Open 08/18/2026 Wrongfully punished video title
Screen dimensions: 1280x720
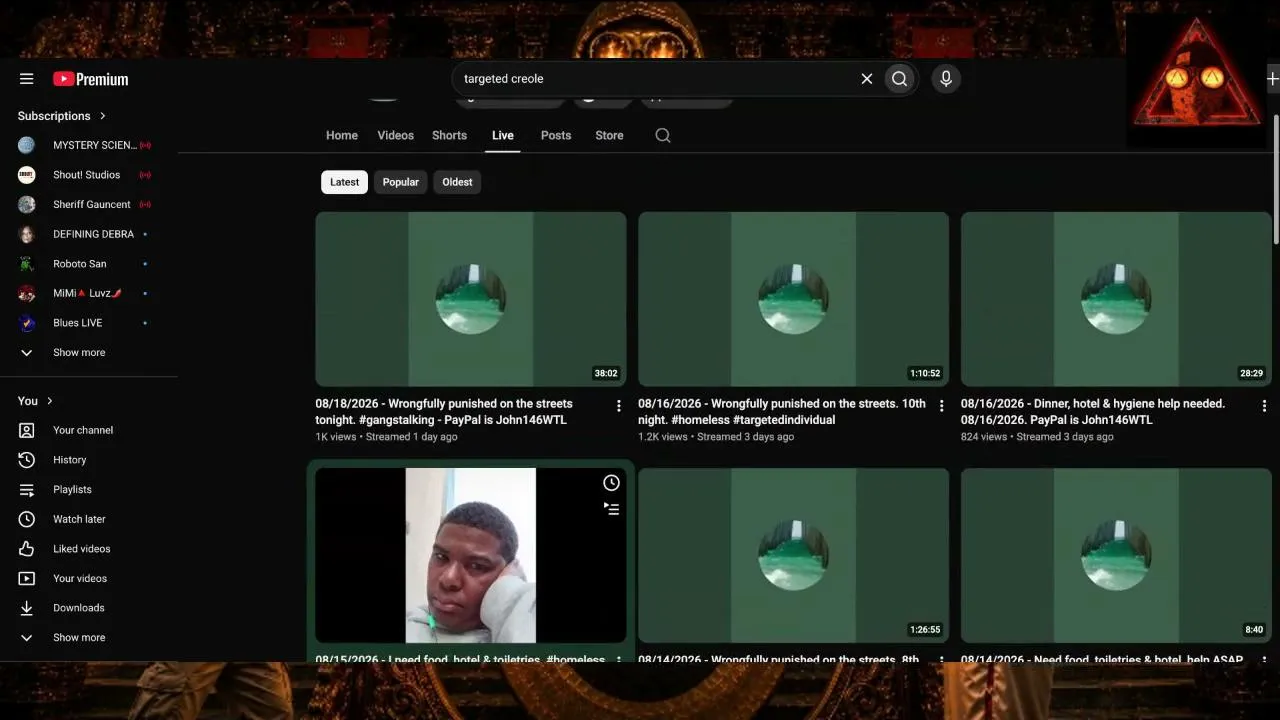click(444, 412)
